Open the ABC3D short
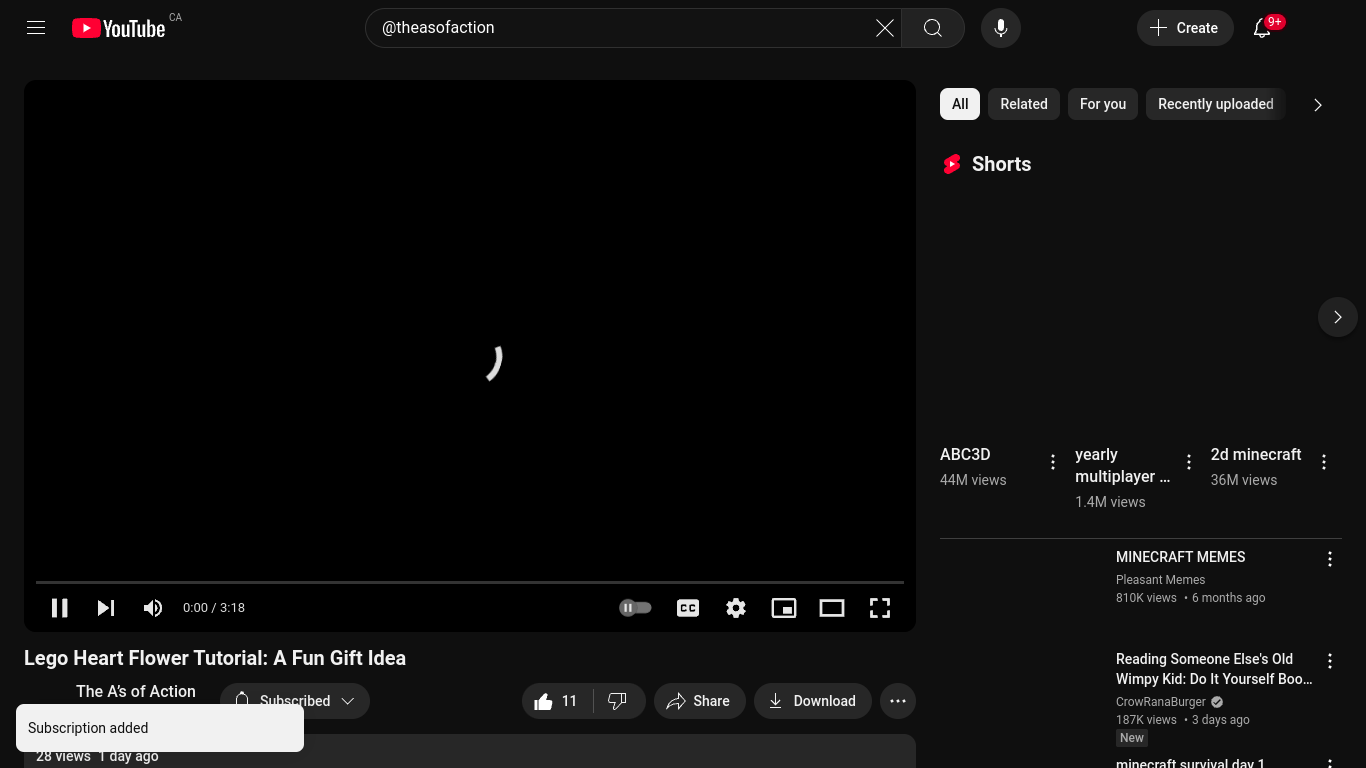The height and width of the screenshot is (768, 1366). coord(965,454)
